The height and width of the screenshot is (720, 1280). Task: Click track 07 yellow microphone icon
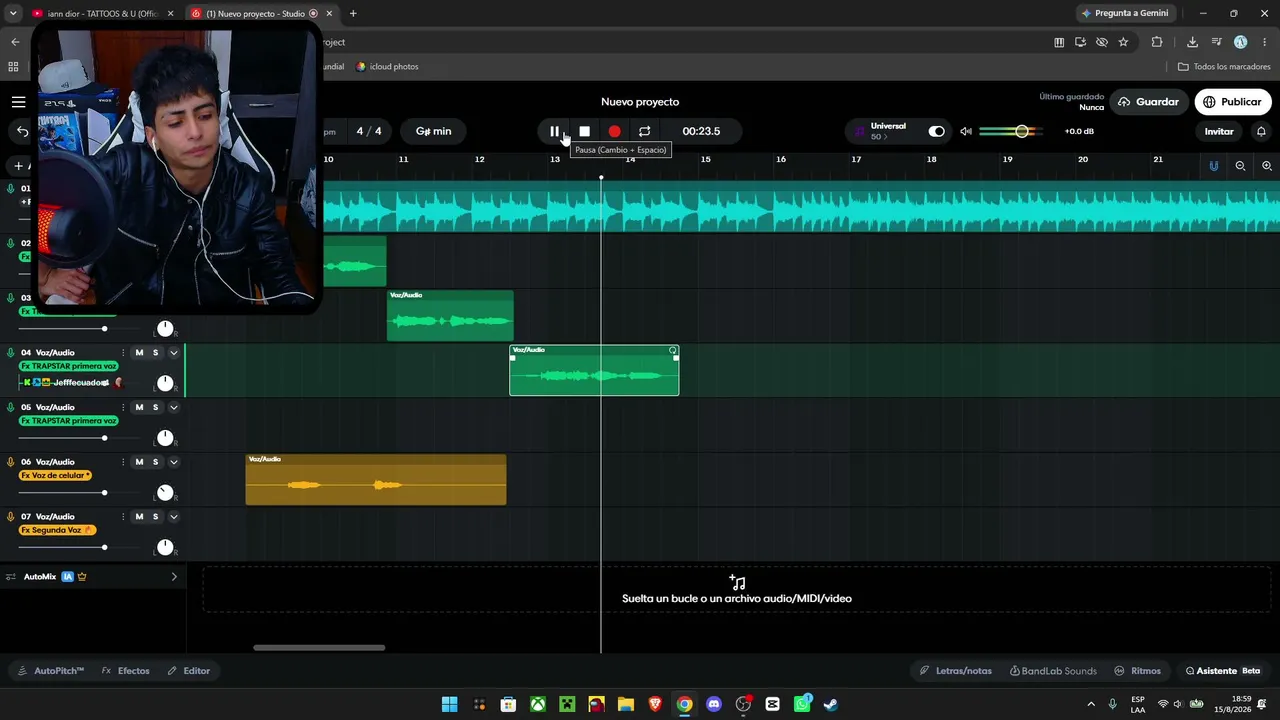coord(11,517)
